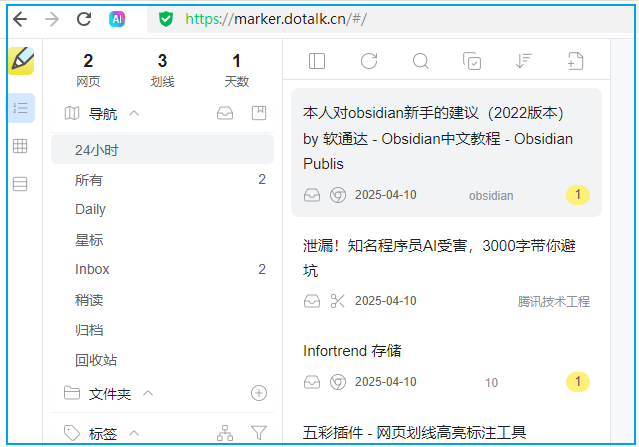Click the 10 tag on Infortrend article
The height and width of the screenshot is (447, 639).
[x=491, y=383]
